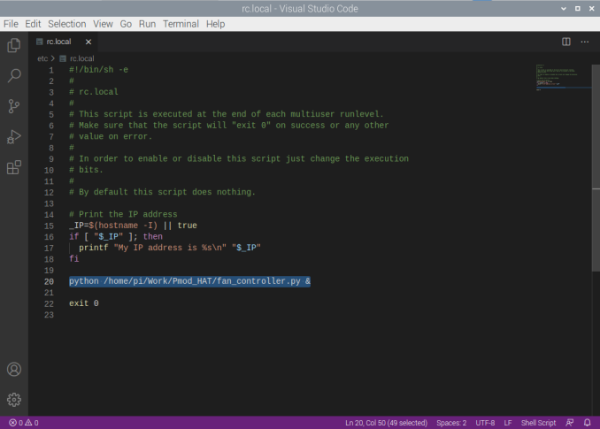This screenshot has height=429, width=600.
Task: Click the '#!/bin/sh -e' shebang line
Action: coord(99,70)
